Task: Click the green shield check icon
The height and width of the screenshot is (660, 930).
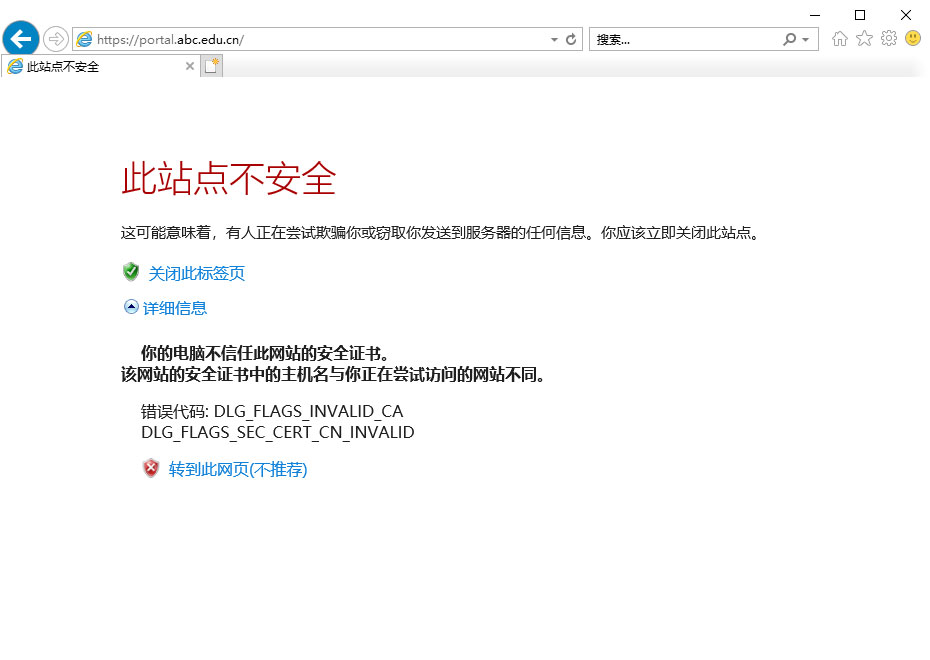Action: 131,272
